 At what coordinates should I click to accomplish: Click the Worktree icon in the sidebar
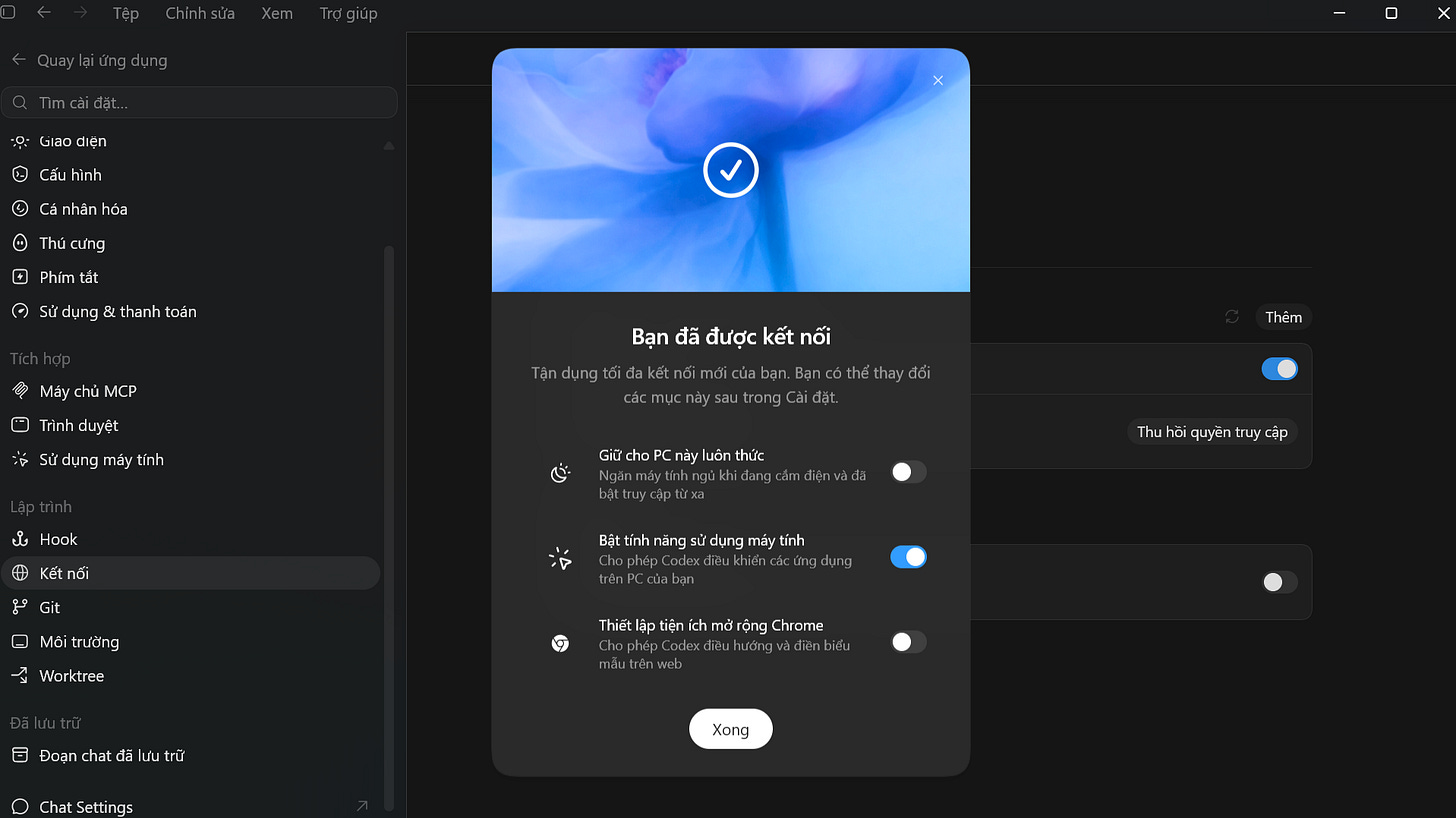click(20, 676)
